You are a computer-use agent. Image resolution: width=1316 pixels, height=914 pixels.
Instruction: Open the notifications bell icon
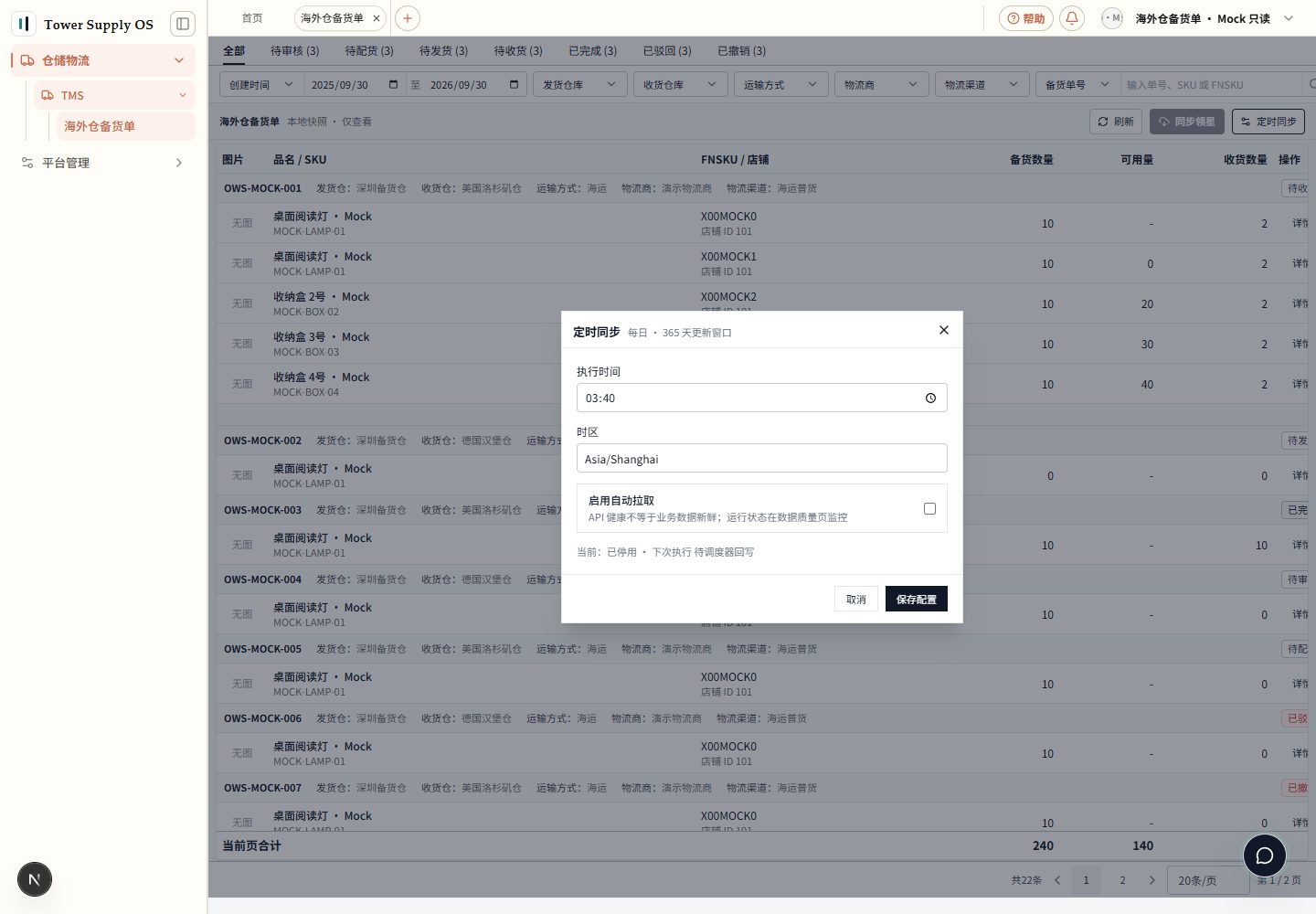pos(1072,18)
